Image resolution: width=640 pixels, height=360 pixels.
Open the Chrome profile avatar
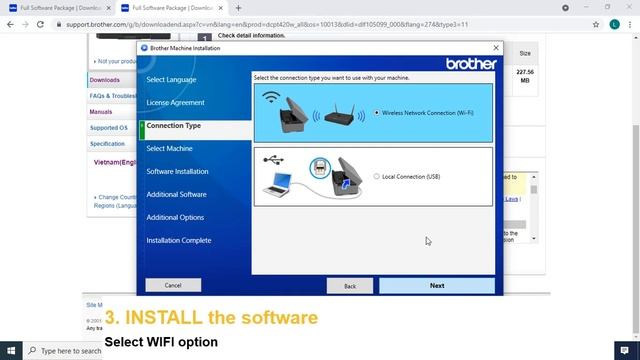614,24
